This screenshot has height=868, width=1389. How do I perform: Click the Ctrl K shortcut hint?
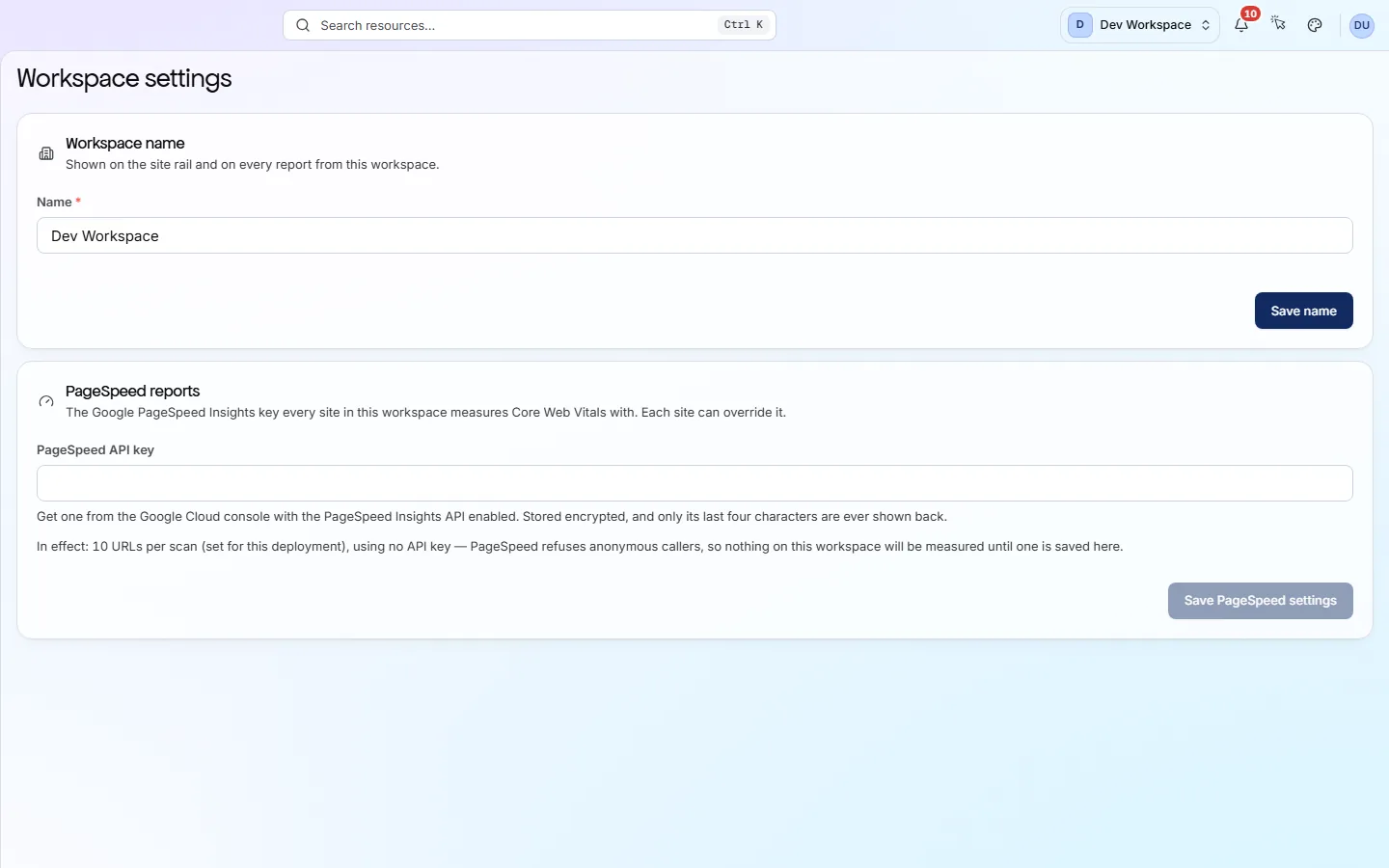tap(744, 25)
